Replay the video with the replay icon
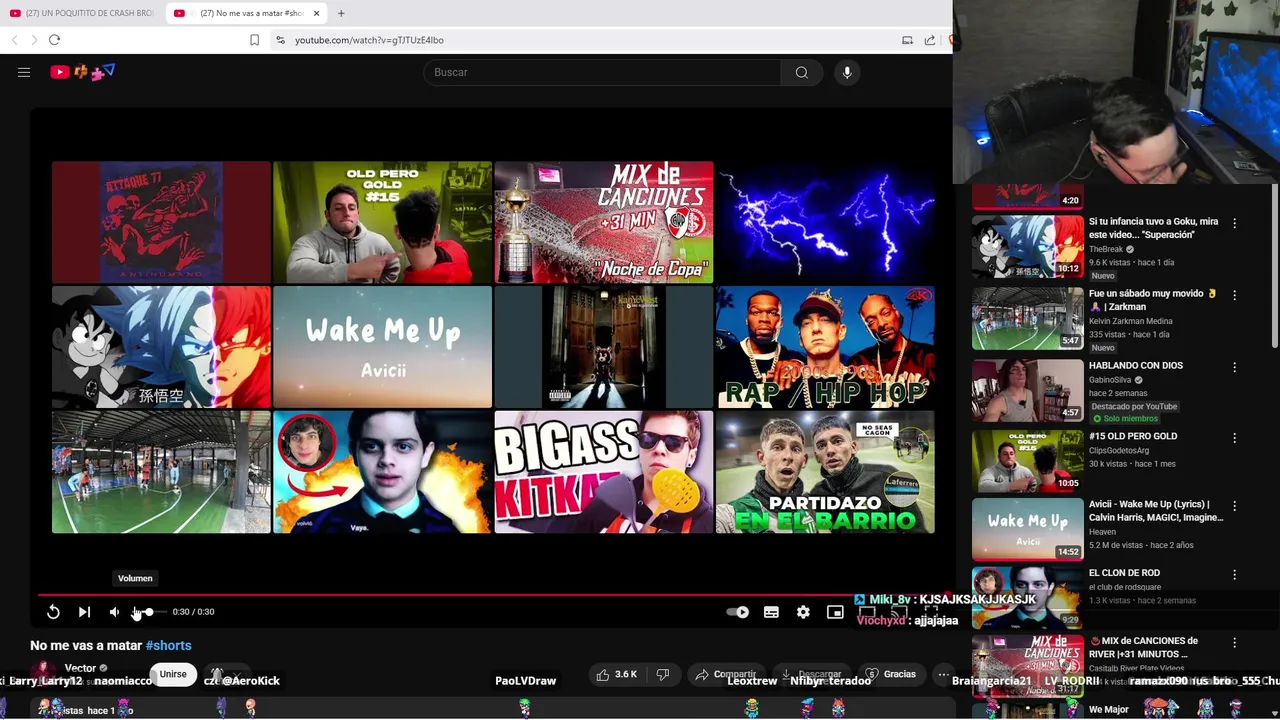1280x720 pixels. click(53, 612)
